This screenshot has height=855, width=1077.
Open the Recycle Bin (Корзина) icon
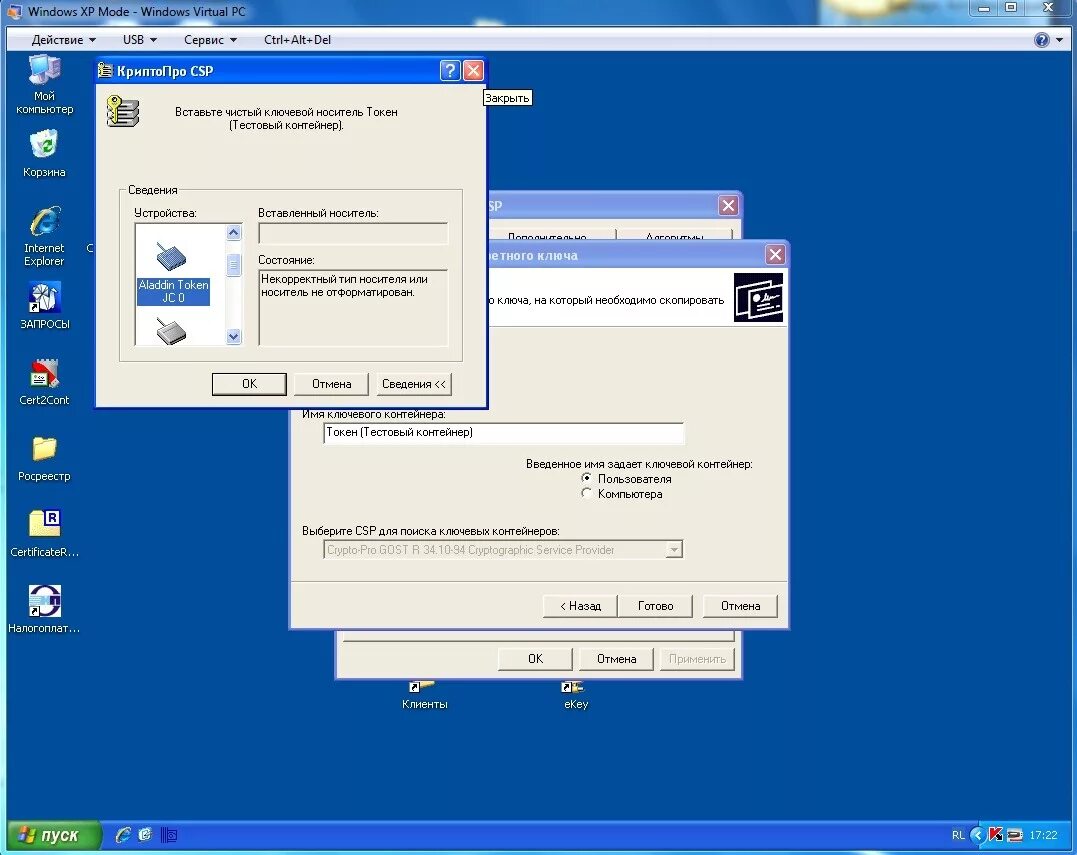tap(44, 155)
